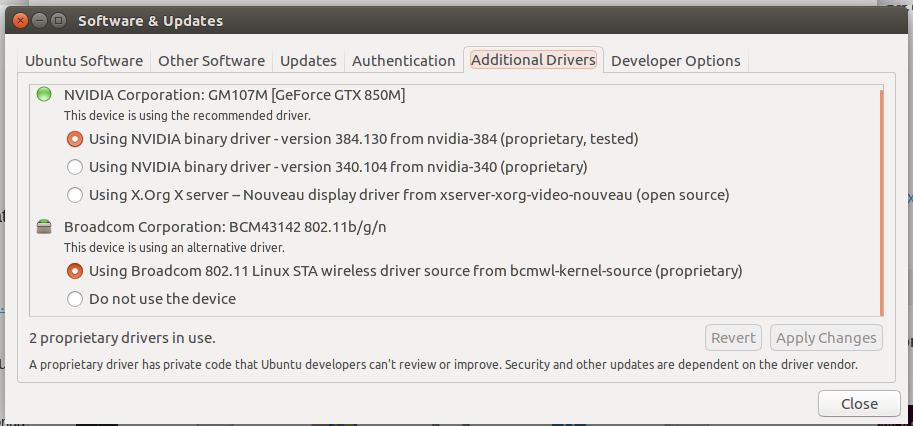Select Broadcom STA wireless driver bcmwl-kernel-source
Image resolution: width=913 pixels, height=426 pixels.
405,271
